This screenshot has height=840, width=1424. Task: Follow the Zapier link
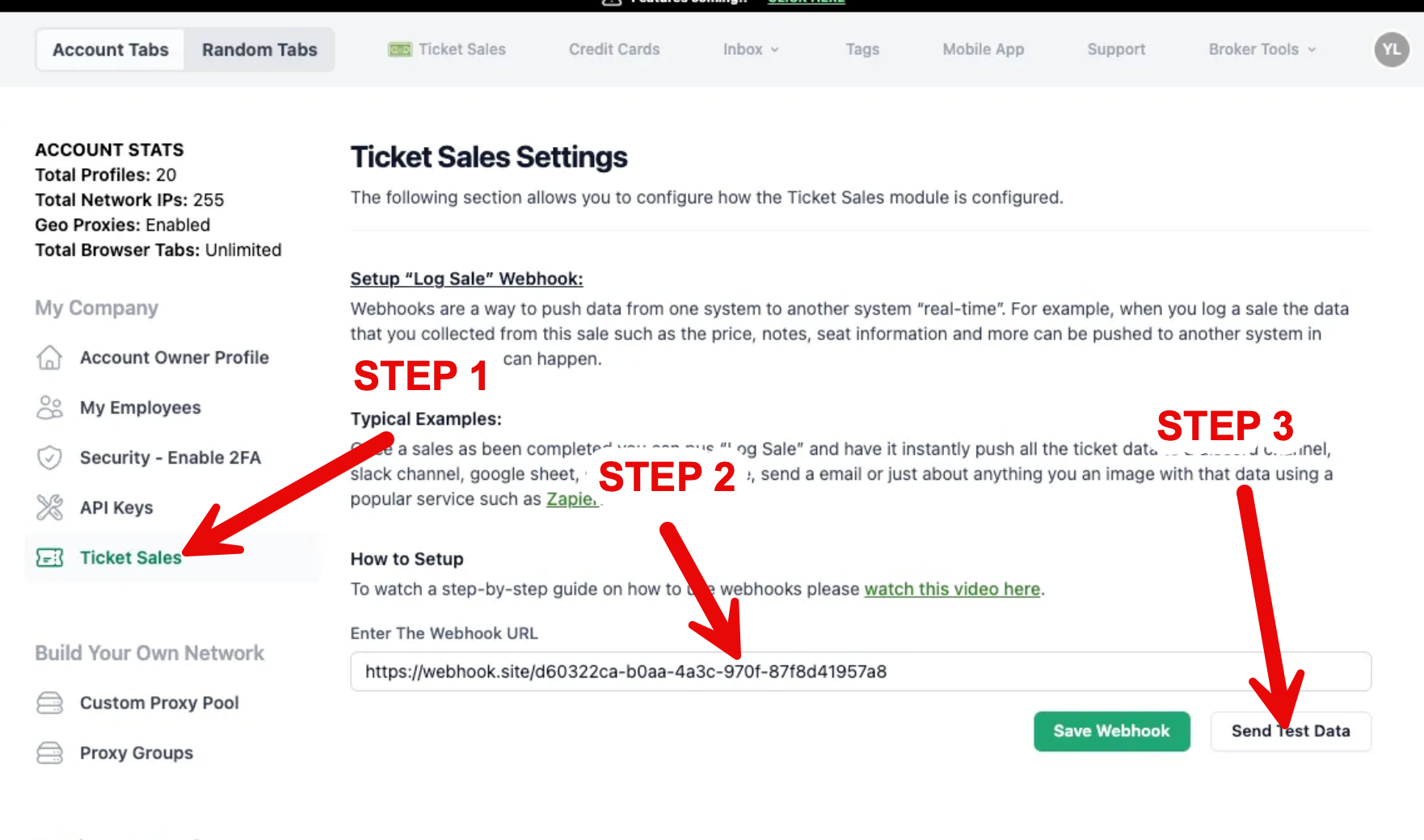[x=571, y=499]
